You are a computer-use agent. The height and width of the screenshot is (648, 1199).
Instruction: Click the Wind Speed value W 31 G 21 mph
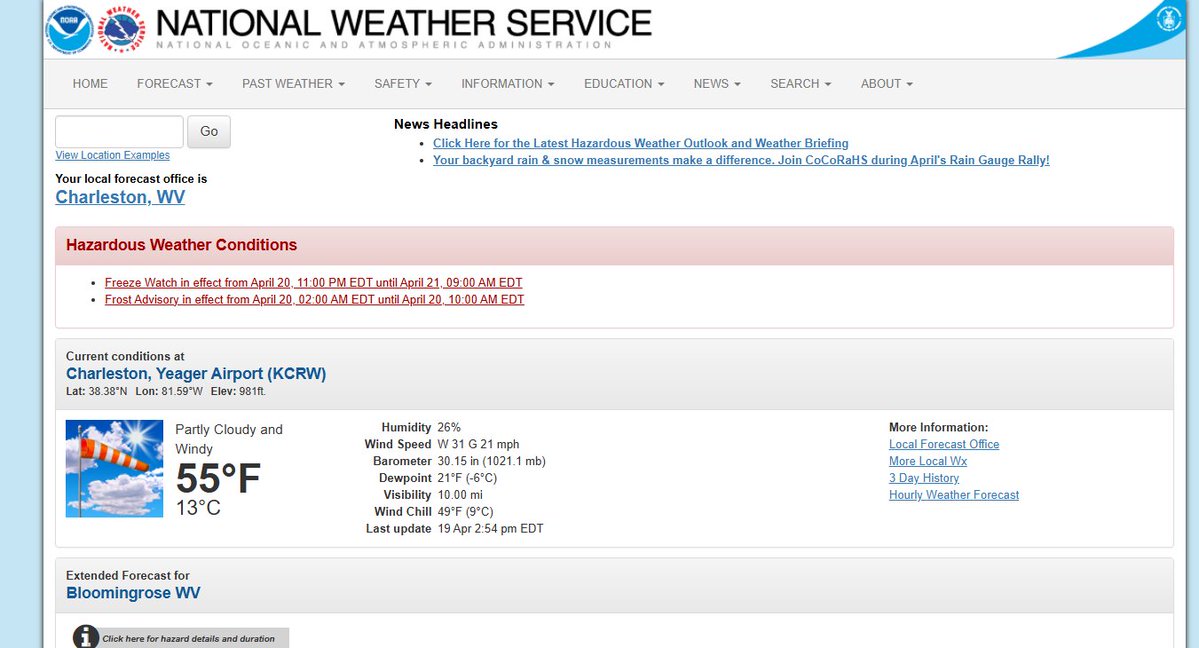(x=478, y=444)
